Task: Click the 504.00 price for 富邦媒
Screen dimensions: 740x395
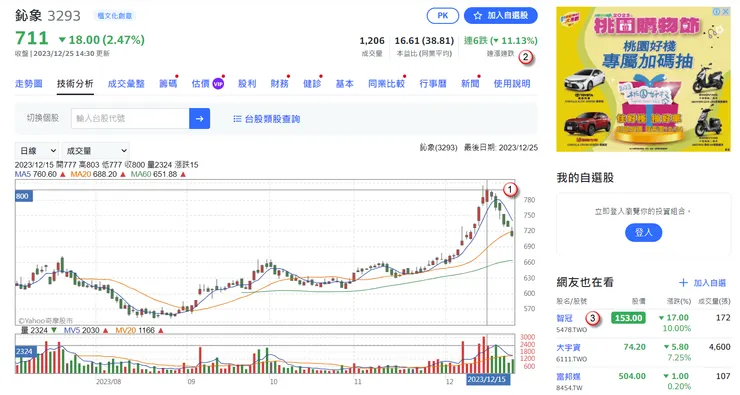Action: (x=632, y=376)
